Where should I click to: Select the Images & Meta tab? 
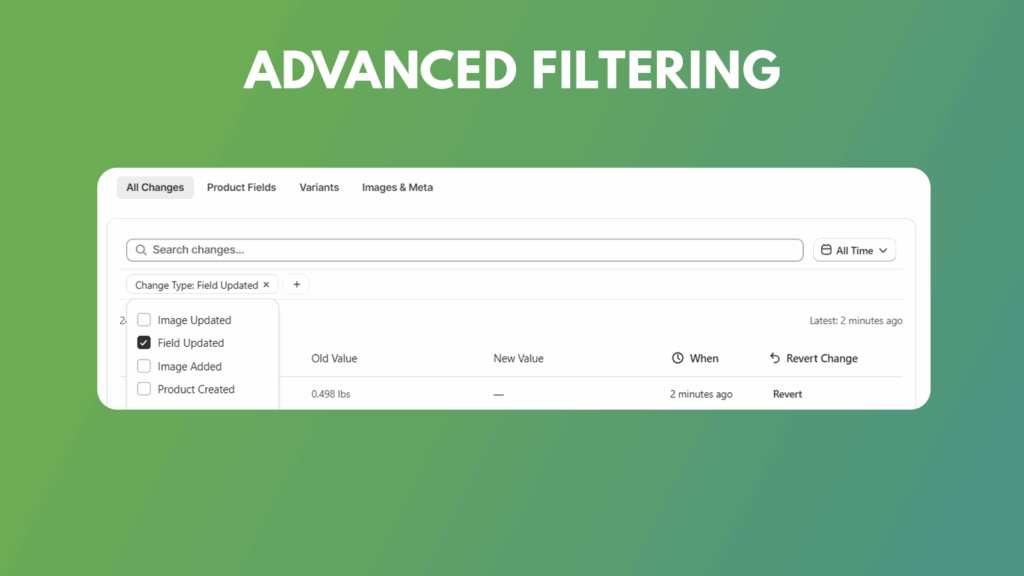397,187
